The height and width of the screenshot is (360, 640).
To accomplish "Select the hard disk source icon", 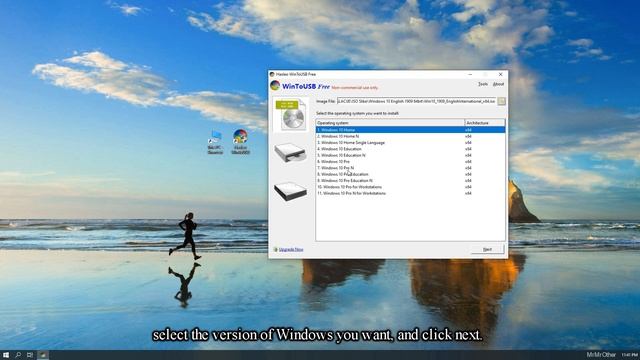I will 290,191.
